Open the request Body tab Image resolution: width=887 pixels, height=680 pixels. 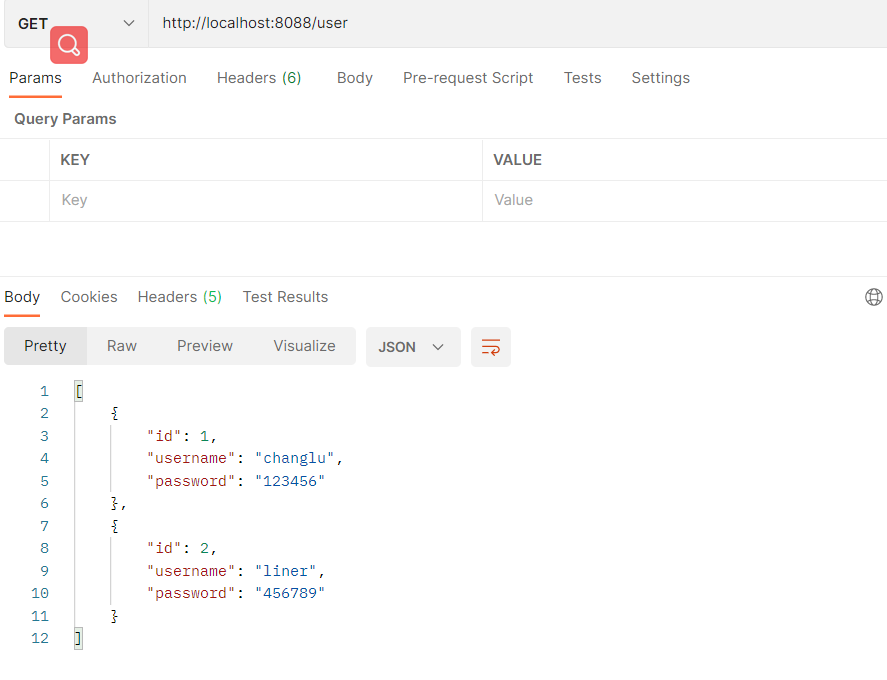(x=355, y=78)
